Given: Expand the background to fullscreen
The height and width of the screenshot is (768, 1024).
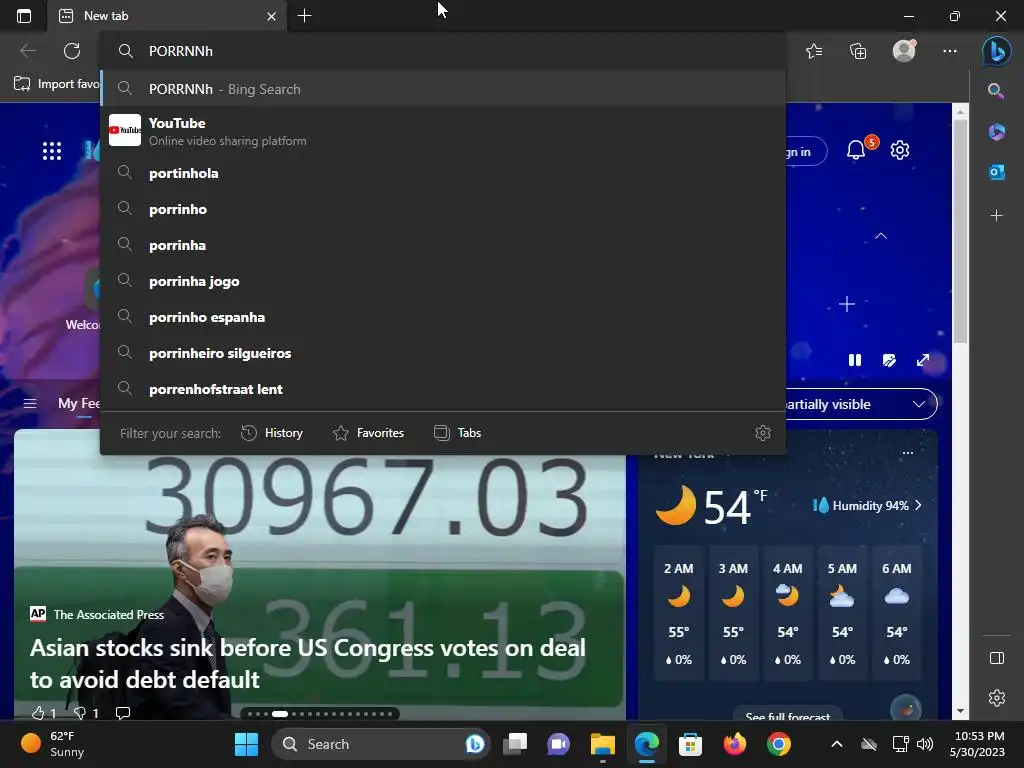Looking at the screenshot, I should click(923, 360).
